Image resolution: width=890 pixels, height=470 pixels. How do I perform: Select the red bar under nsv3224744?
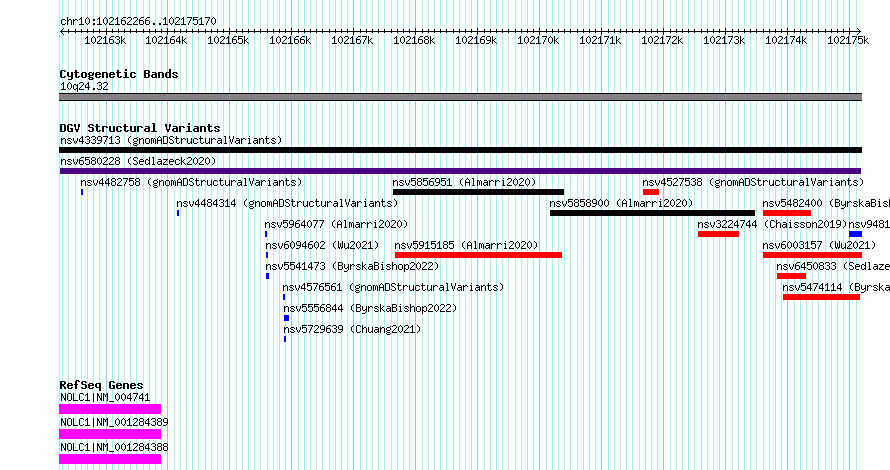[719, 234]
